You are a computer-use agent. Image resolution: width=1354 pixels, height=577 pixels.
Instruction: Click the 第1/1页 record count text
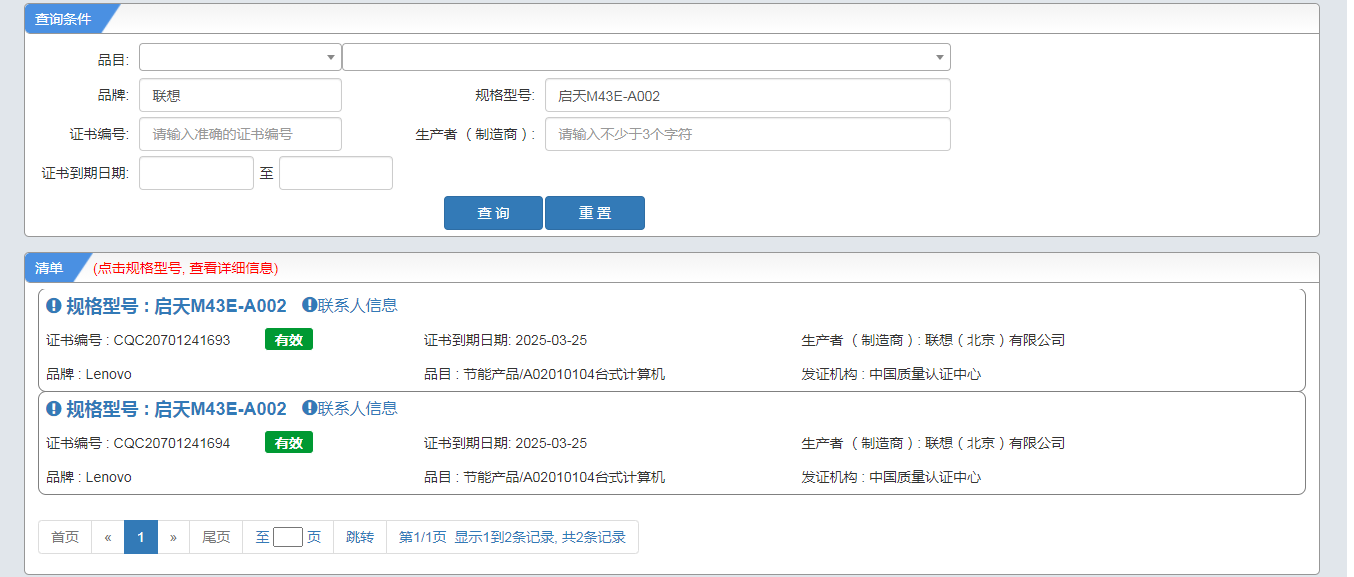click(512, 537)
